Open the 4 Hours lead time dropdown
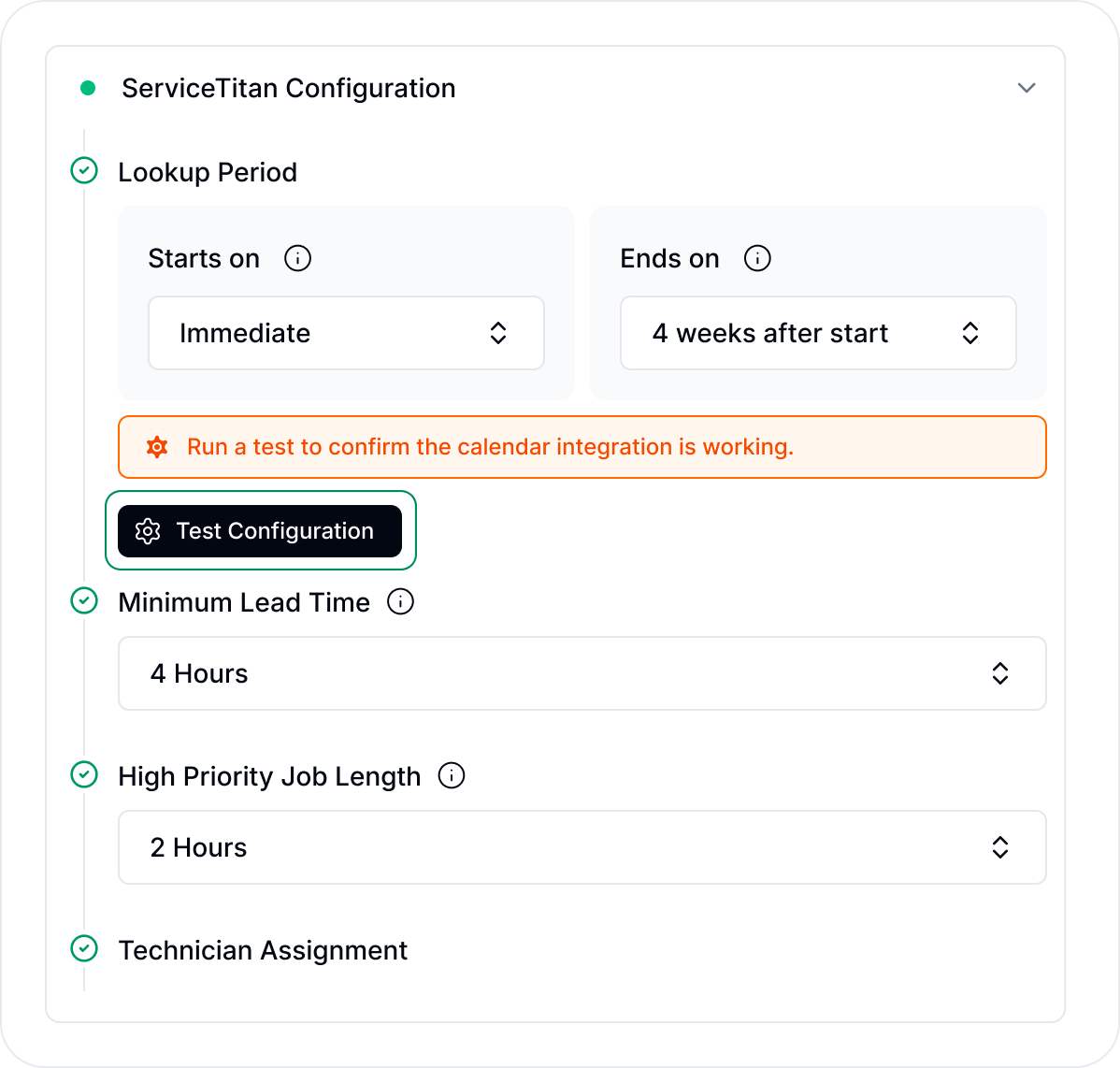The width and height of the screenshot is (1120, 1068). 582,673
